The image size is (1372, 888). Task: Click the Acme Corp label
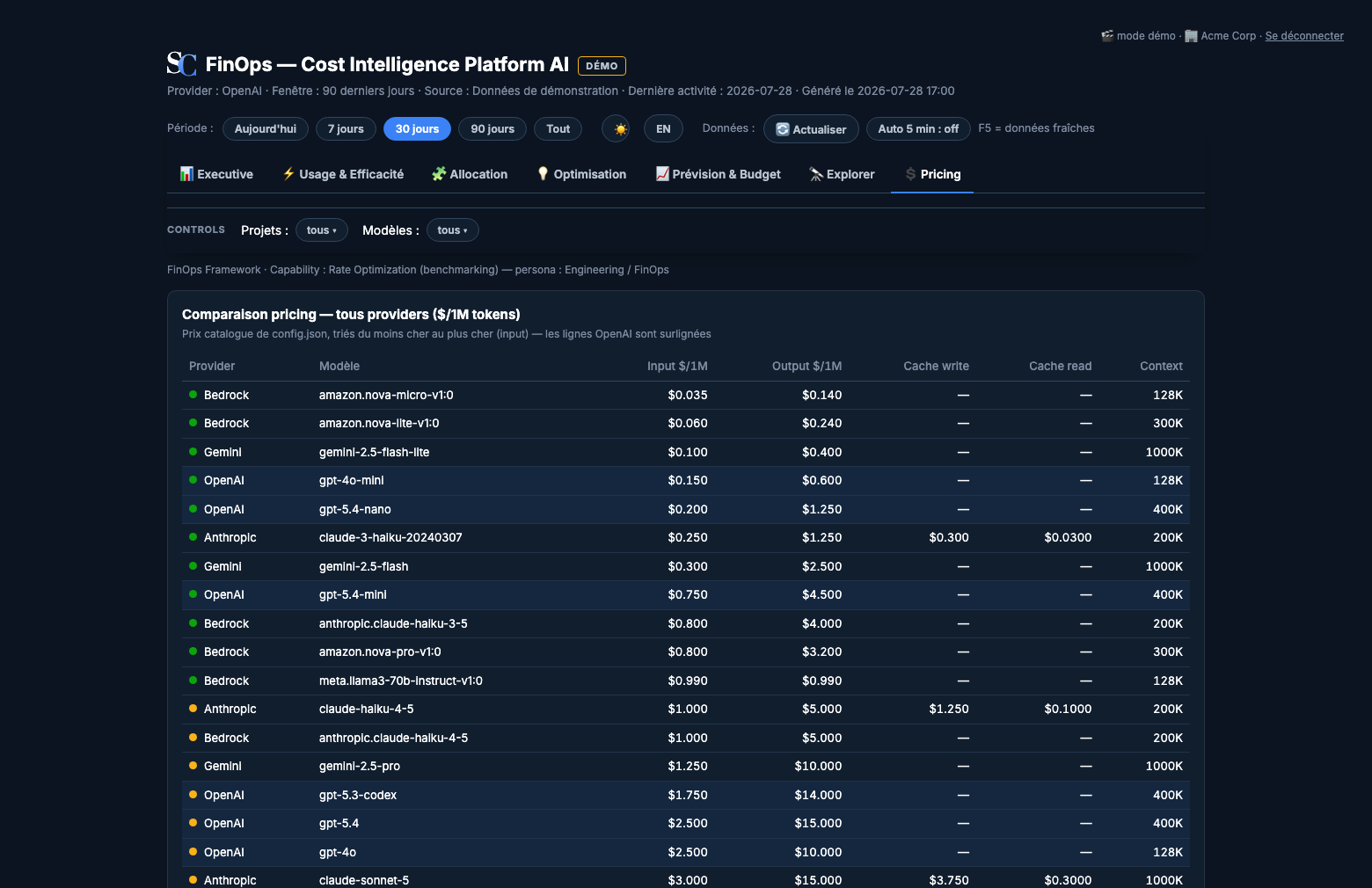coord(1228,36)
